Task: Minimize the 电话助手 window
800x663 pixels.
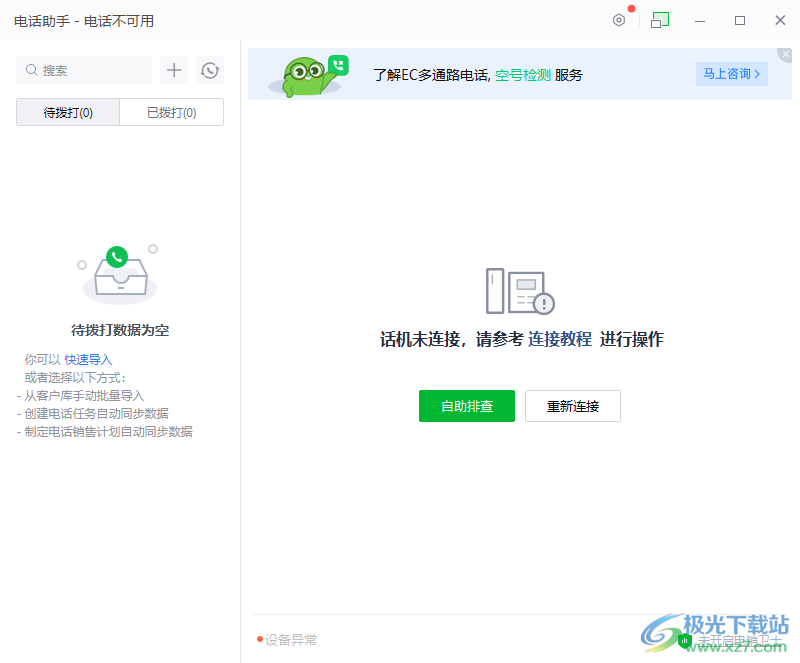Action: (x=700, y=20)
